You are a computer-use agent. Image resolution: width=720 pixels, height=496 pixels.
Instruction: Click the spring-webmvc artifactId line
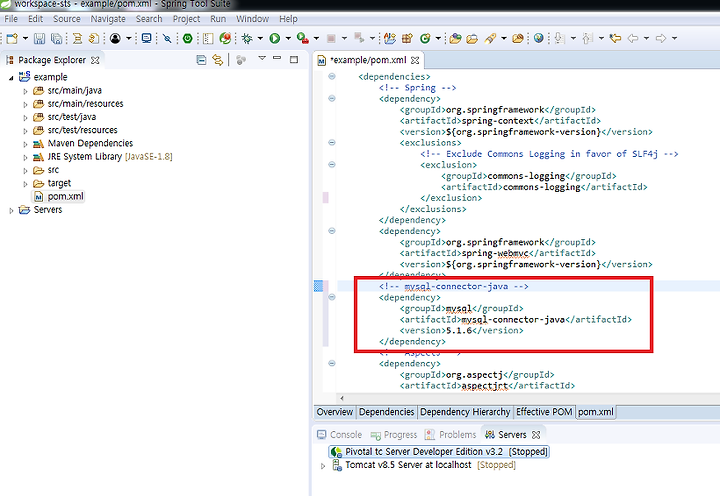[x=498, y=254]
